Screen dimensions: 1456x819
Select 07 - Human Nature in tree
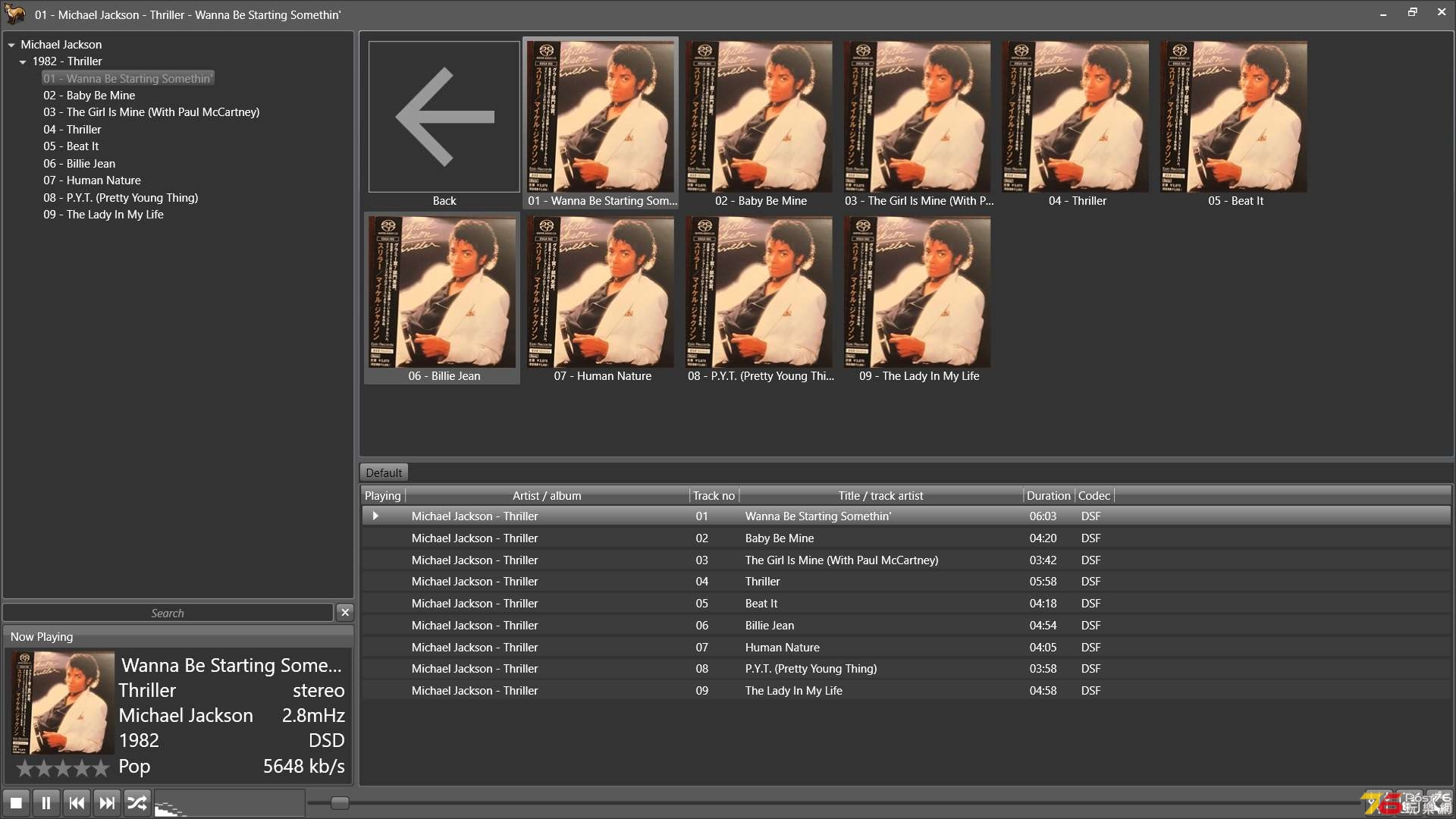coord(93,180)
